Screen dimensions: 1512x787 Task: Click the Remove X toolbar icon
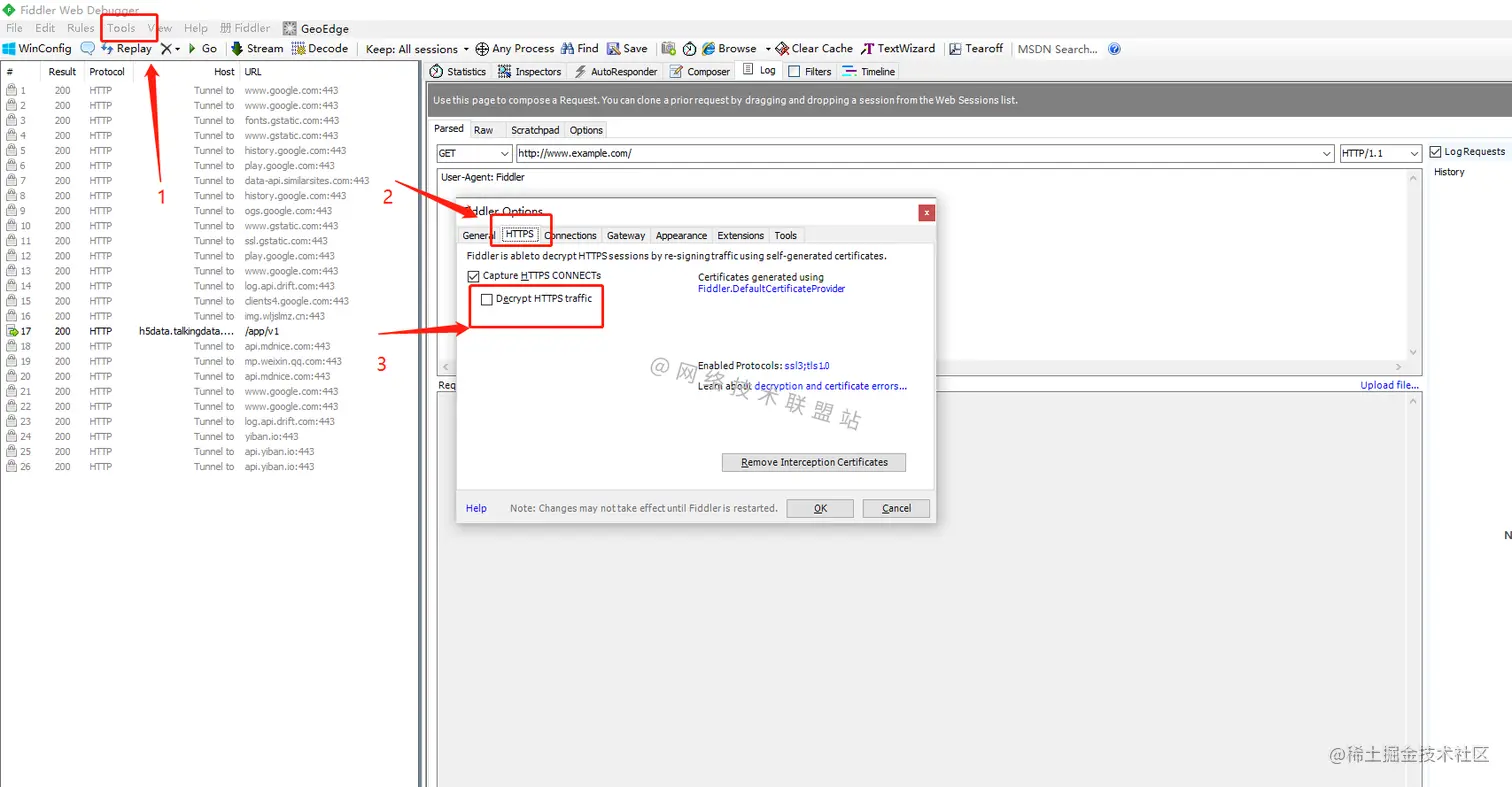click(x=166, y=48)
